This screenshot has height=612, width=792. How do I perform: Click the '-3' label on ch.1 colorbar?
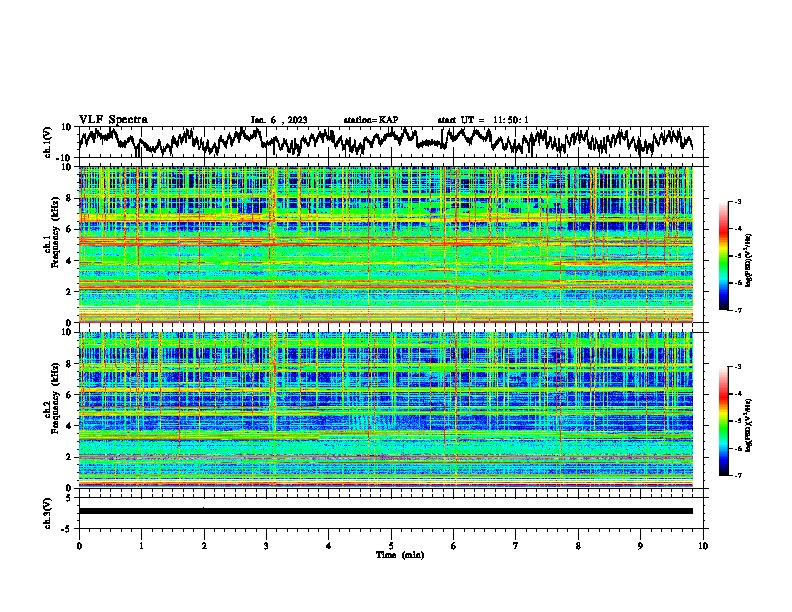737,201
